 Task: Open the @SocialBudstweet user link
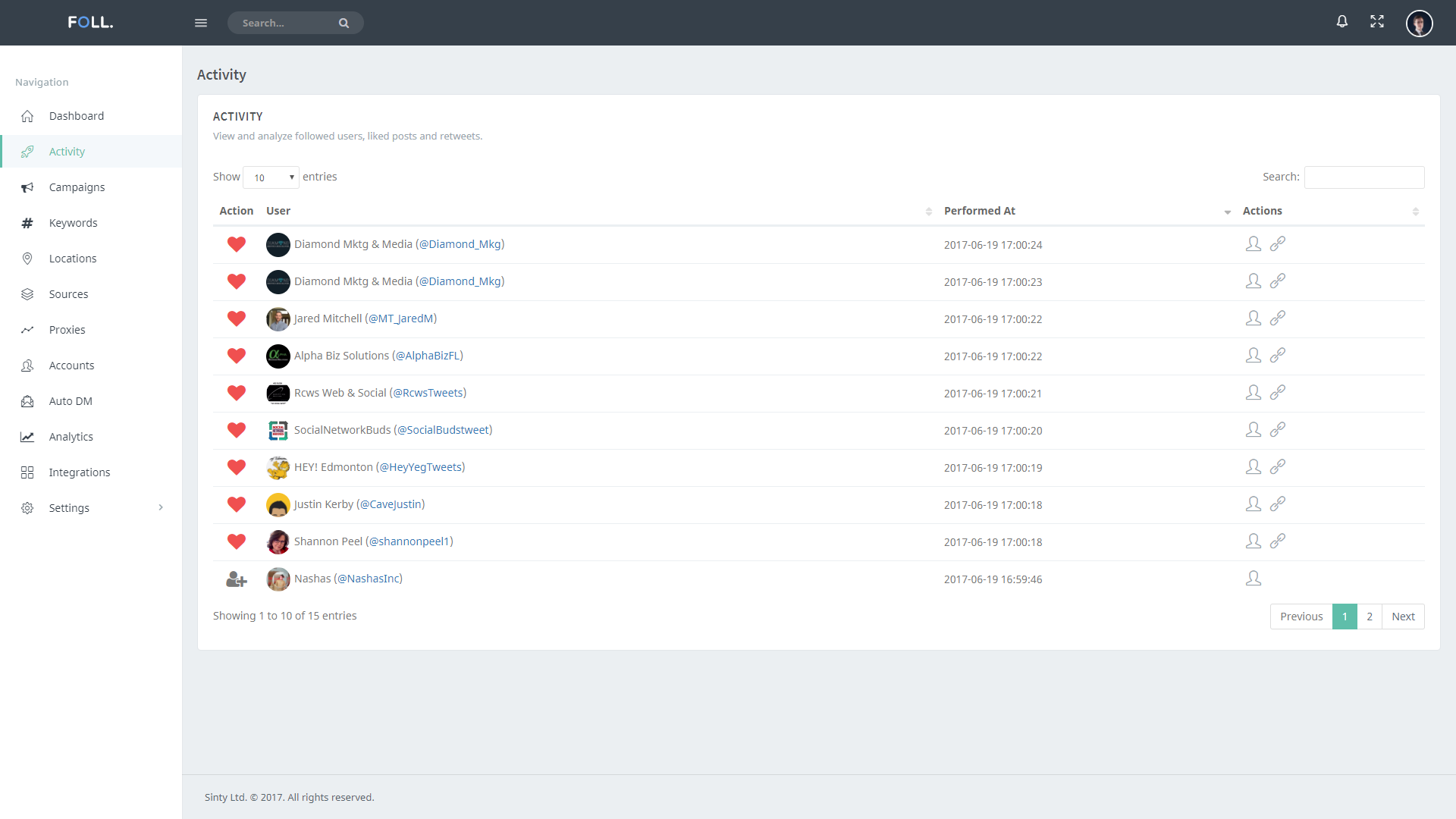443,430
